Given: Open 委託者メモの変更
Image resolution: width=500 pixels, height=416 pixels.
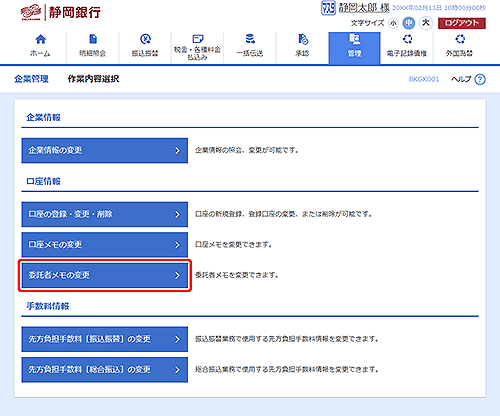Looking at the screenshot, I should (x=105, y=275).
